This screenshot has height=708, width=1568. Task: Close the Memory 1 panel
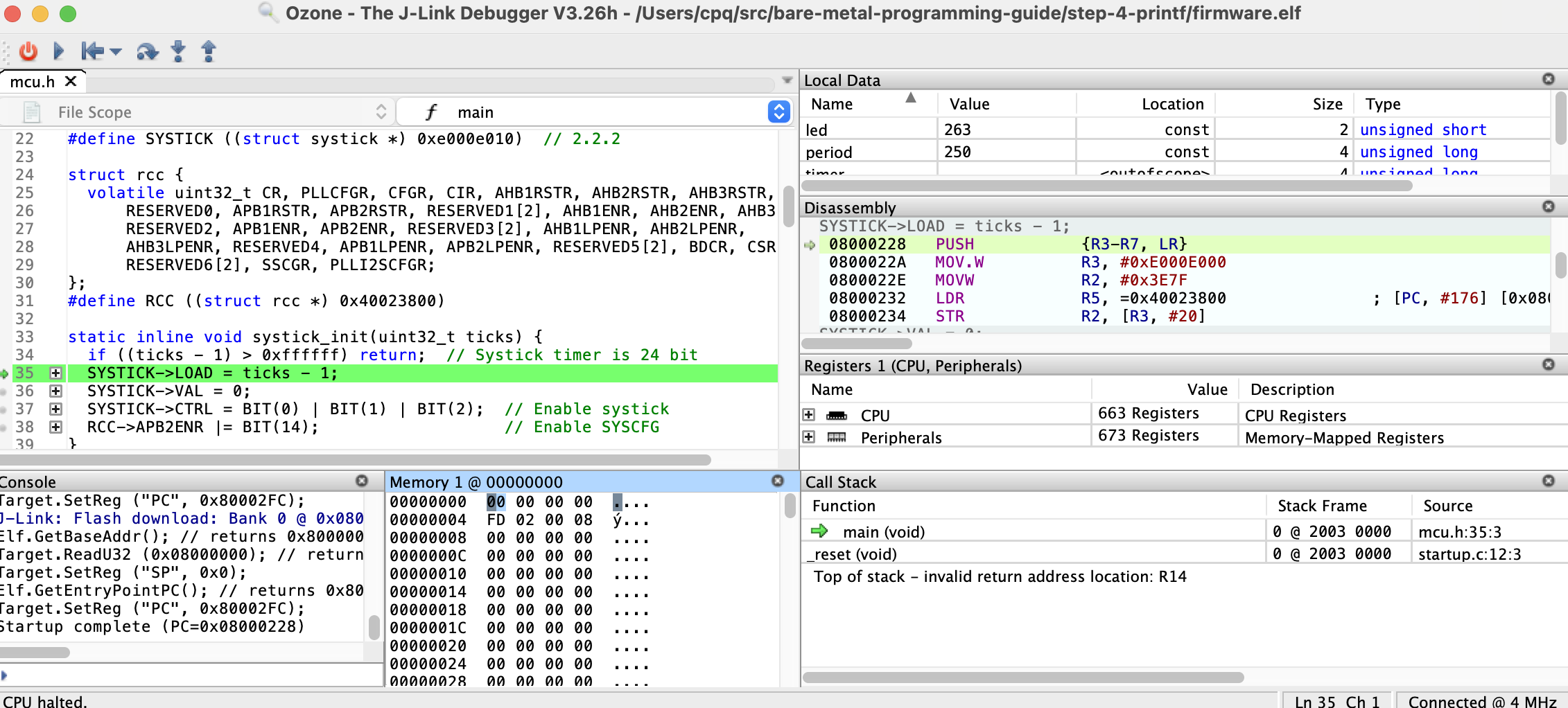point(778,481)
